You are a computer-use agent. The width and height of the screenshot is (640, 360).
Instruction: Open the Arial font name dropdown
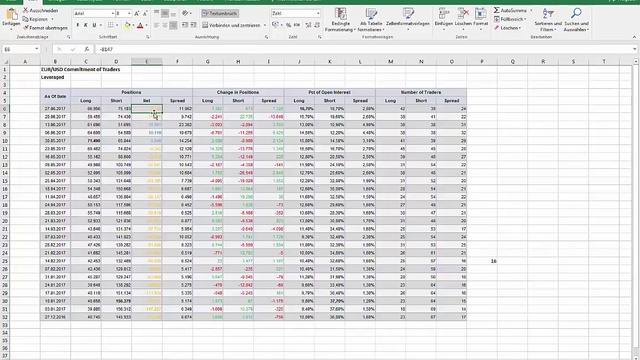click(113, 13)
